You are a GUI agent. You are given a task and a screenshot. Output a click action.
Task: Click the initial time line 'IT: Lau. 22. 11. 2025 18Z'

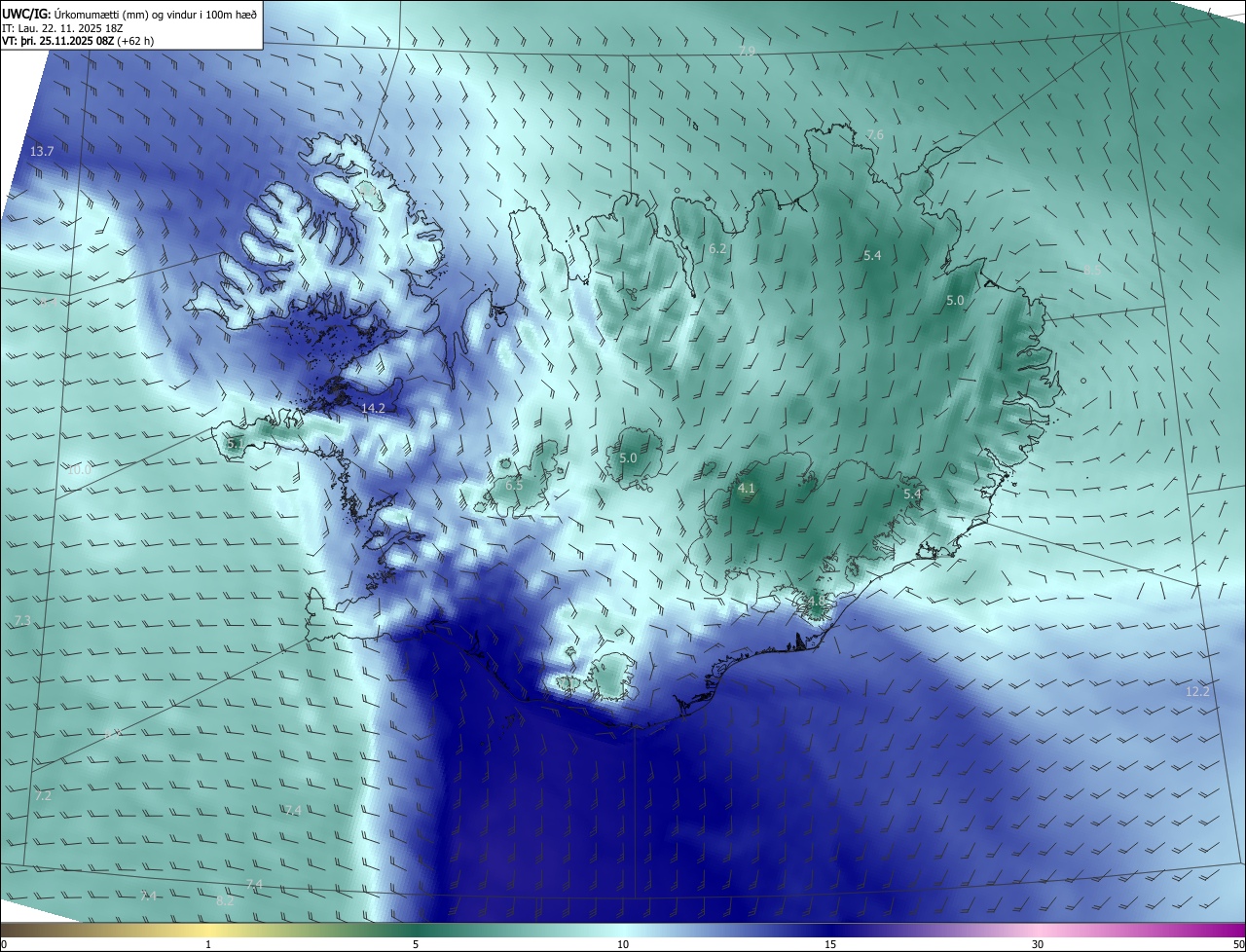(64, 28)
